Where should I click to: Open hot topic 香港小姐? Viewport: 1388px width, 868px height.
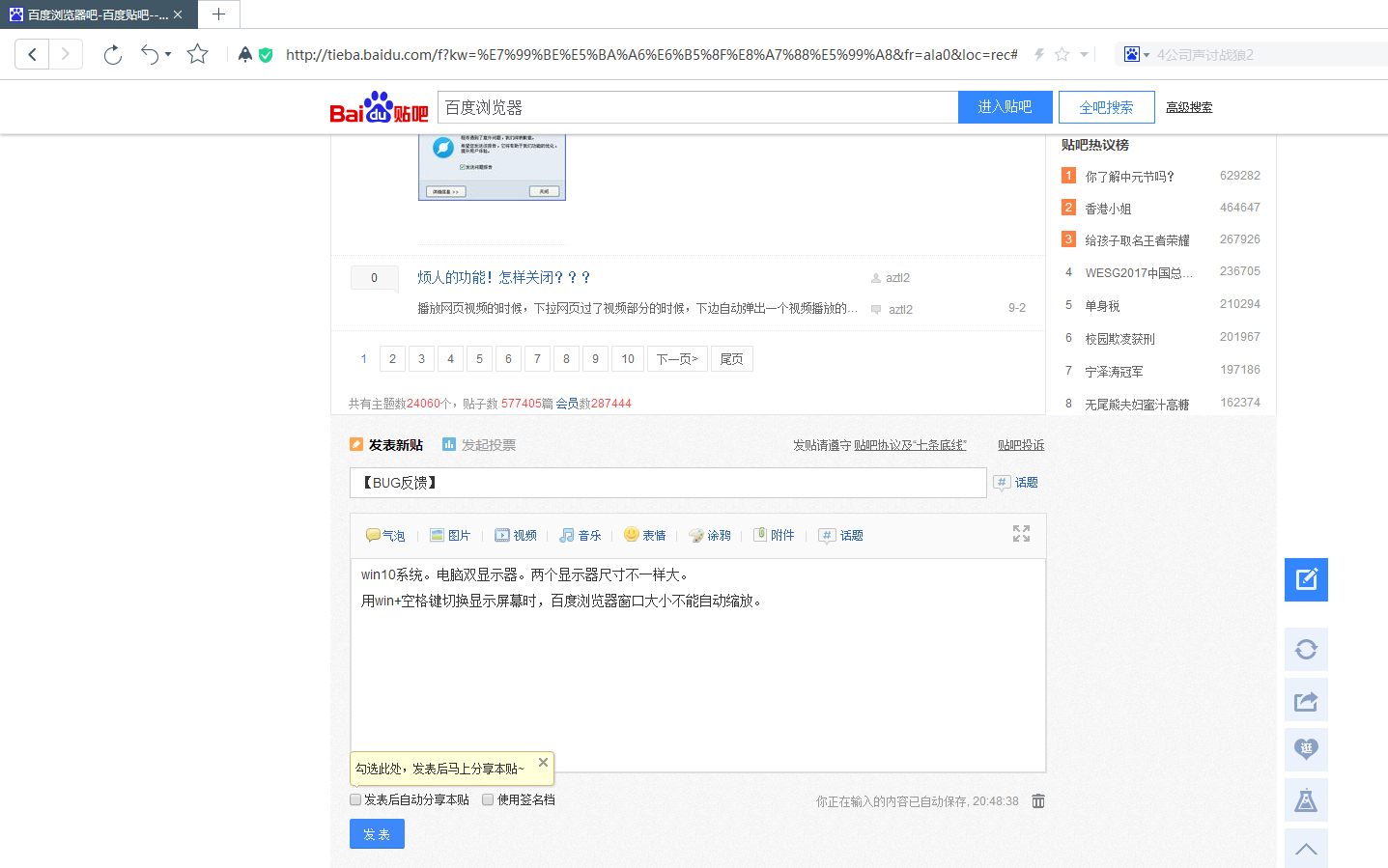1108,209
